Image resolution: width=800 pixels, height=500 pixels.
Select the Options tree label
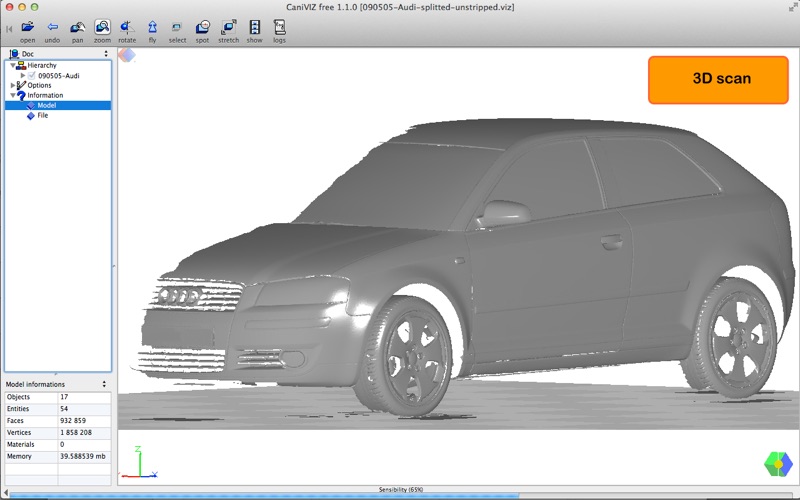(39, 85)
